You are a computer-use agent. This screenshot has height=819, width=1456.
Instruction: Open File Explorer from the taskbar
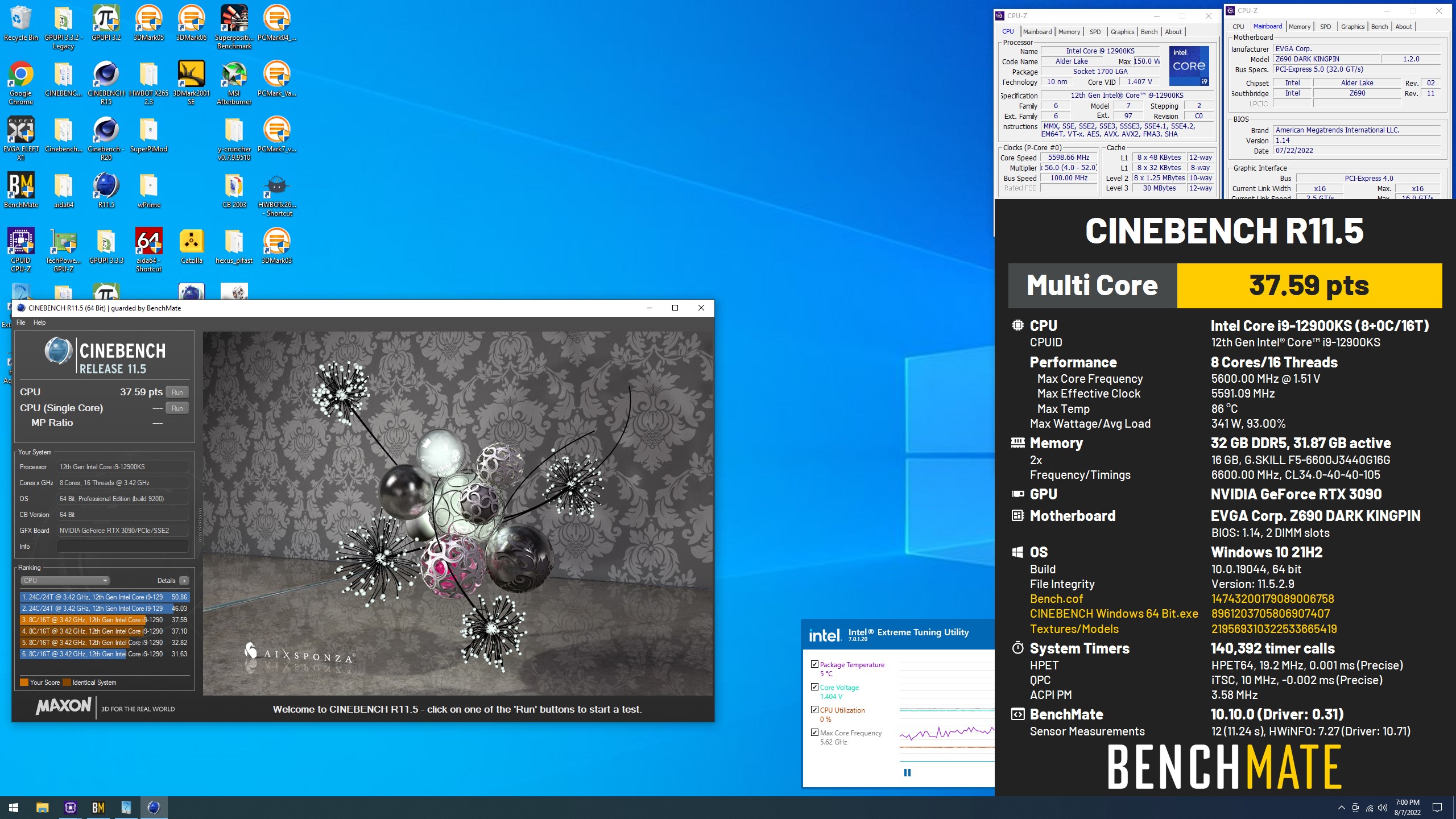click(42, 807)
